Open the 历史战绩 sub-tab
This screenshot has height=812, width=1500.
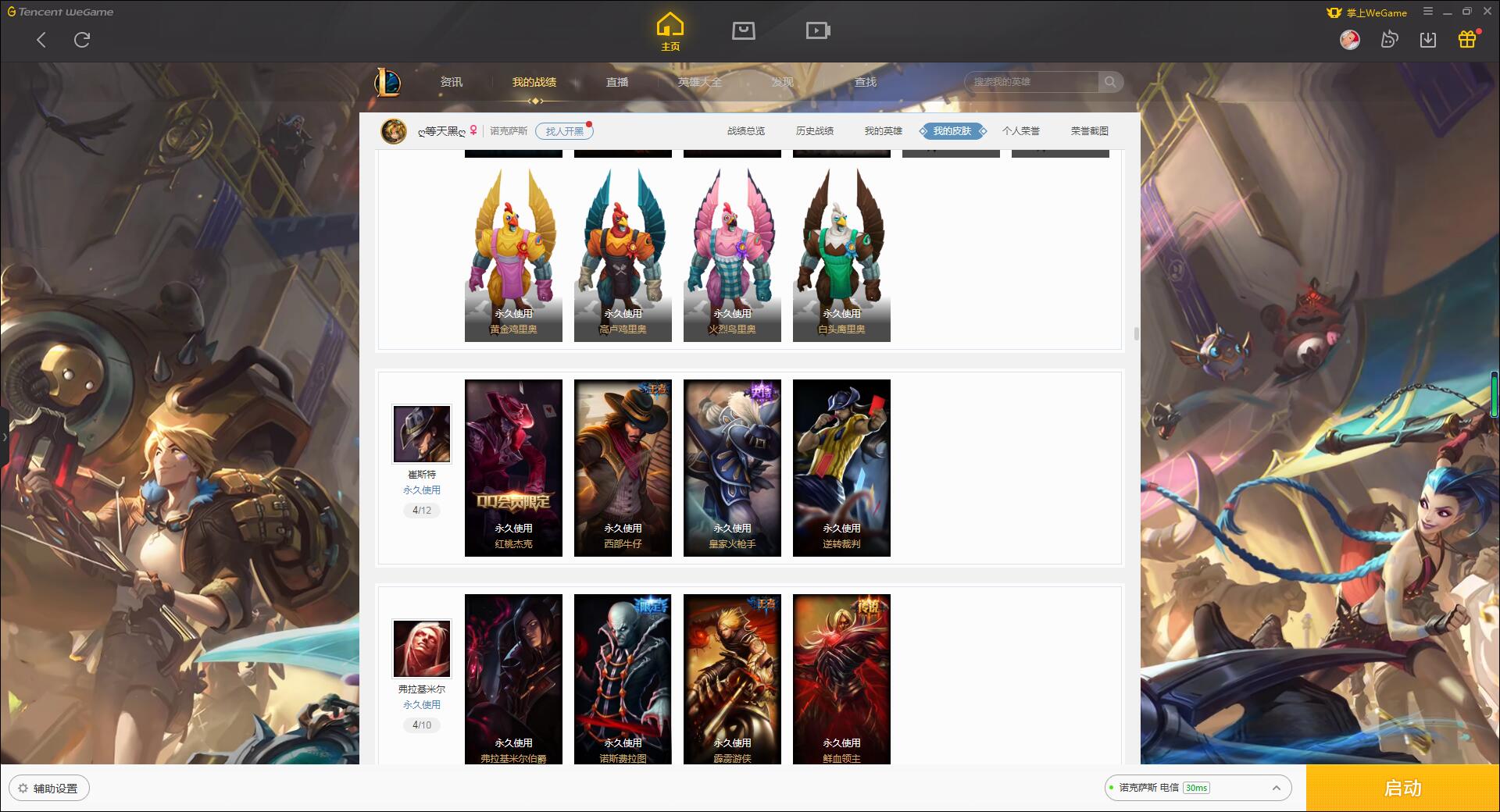coord(815,131)
